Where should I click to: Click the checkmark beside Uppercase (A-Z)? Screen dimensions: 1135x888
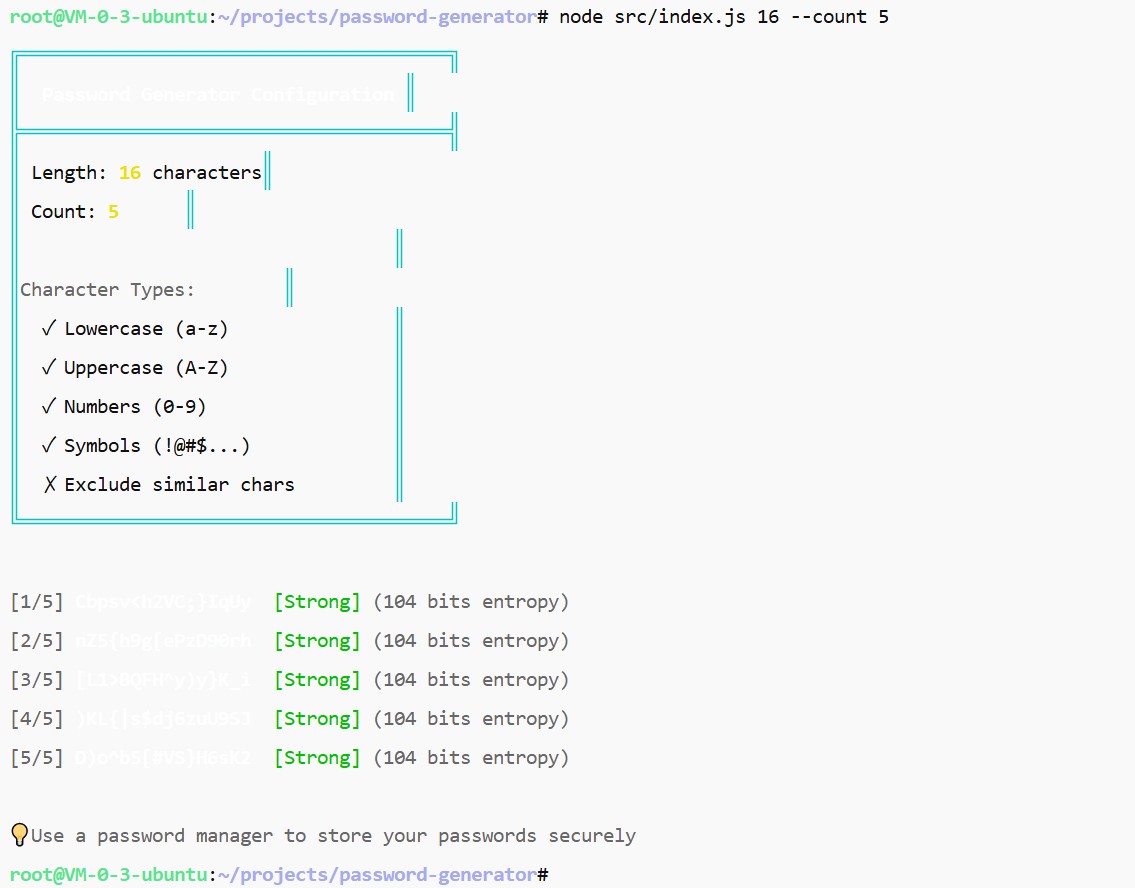48,367
